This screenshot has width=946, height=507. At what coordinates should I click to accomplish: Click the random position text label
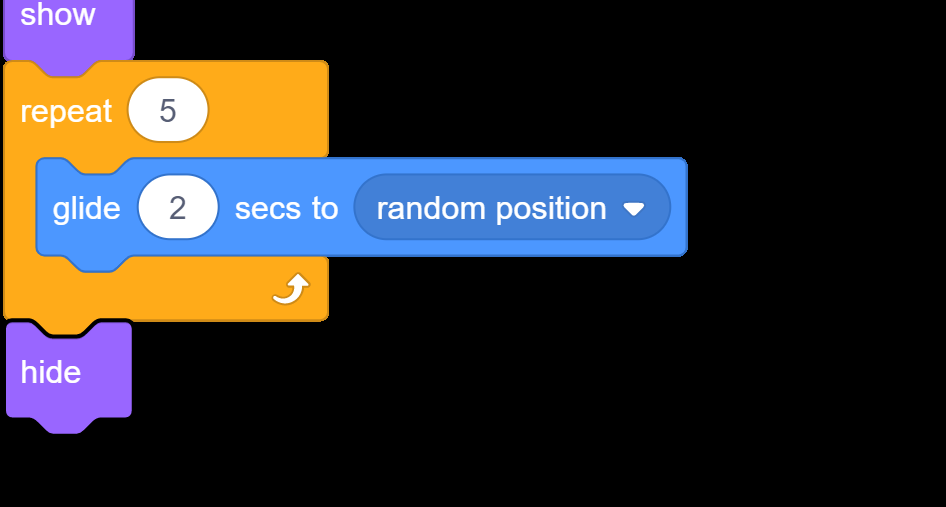click(x=491, y=209)
